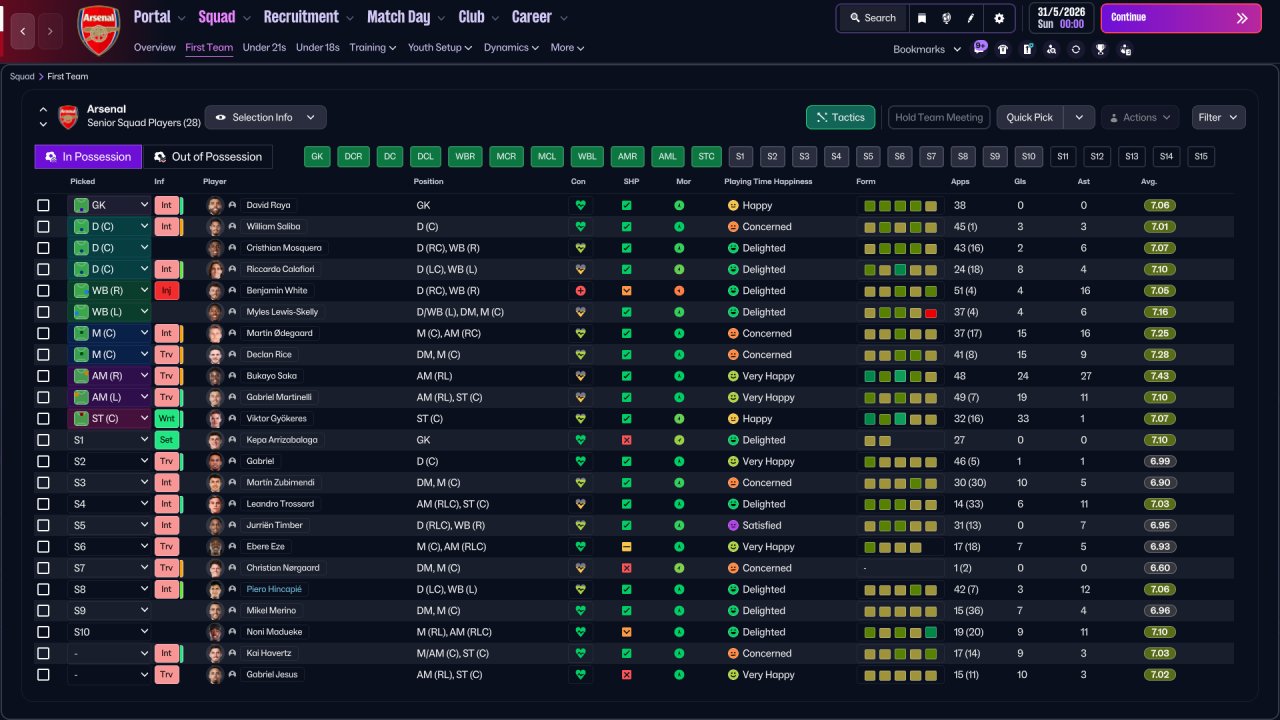This screenshot has height=720, width=1280.
Task: Check the box next to Martin Ødegaard
Action: pyautogui.click(x=43, y=333)
